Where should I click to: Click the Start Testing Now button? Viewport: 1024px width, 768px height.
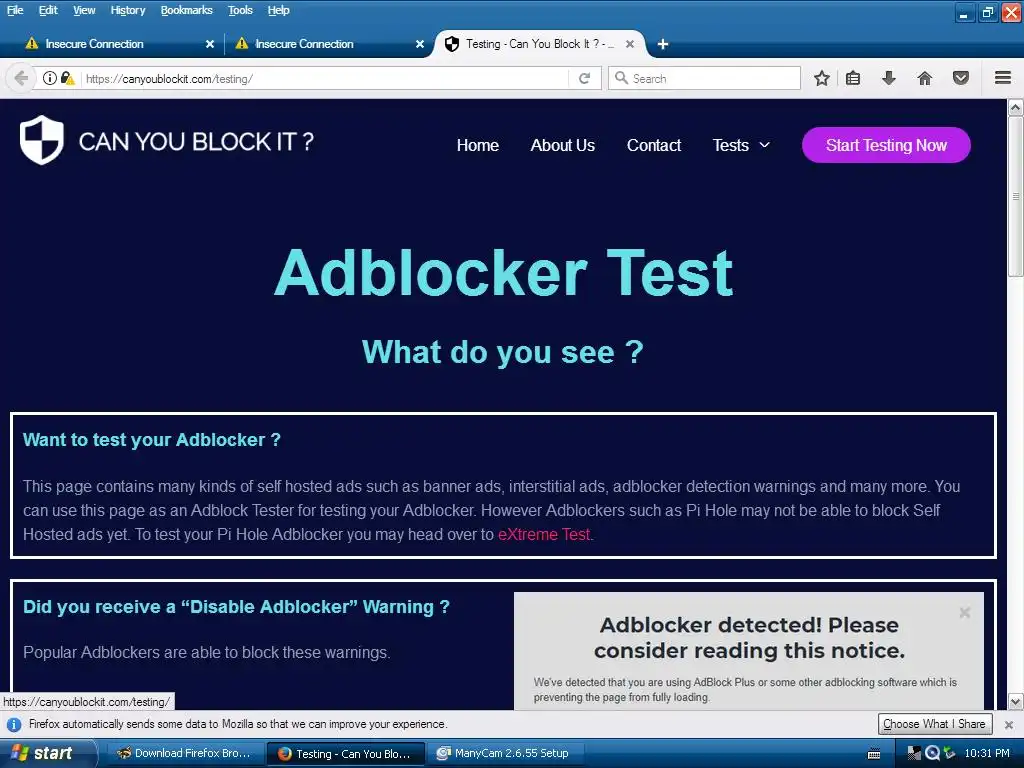[886, 145]
